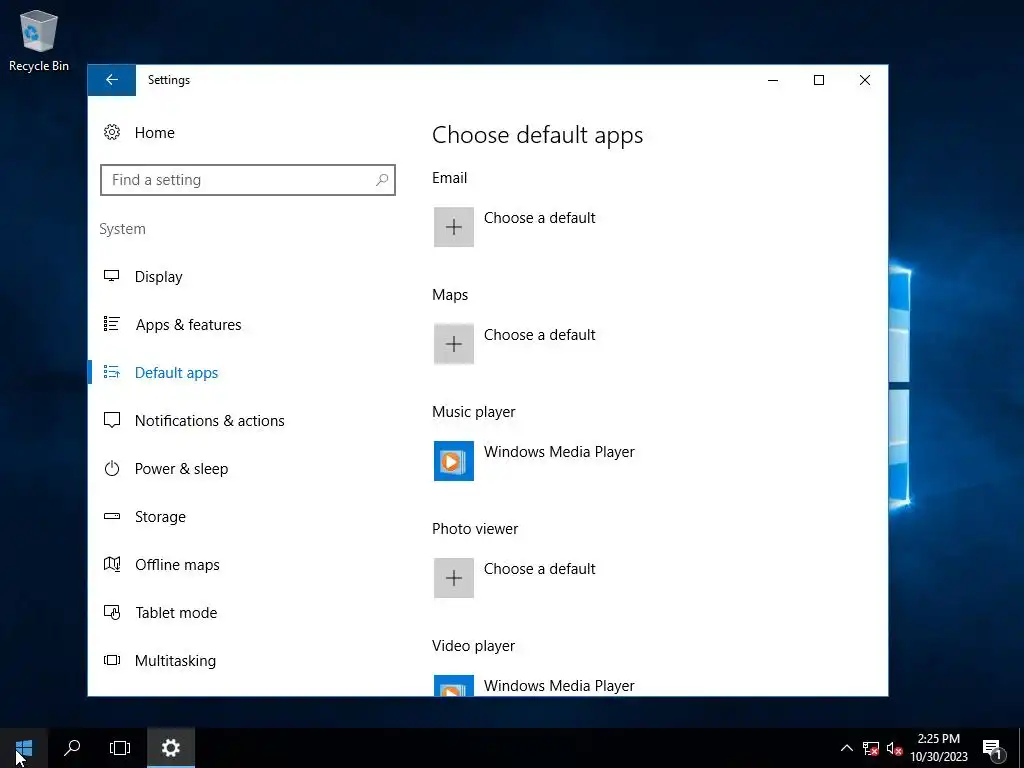
Task: Select the Default apps sidebar icon
Action: pyautogui.click(x=112, y=372)
